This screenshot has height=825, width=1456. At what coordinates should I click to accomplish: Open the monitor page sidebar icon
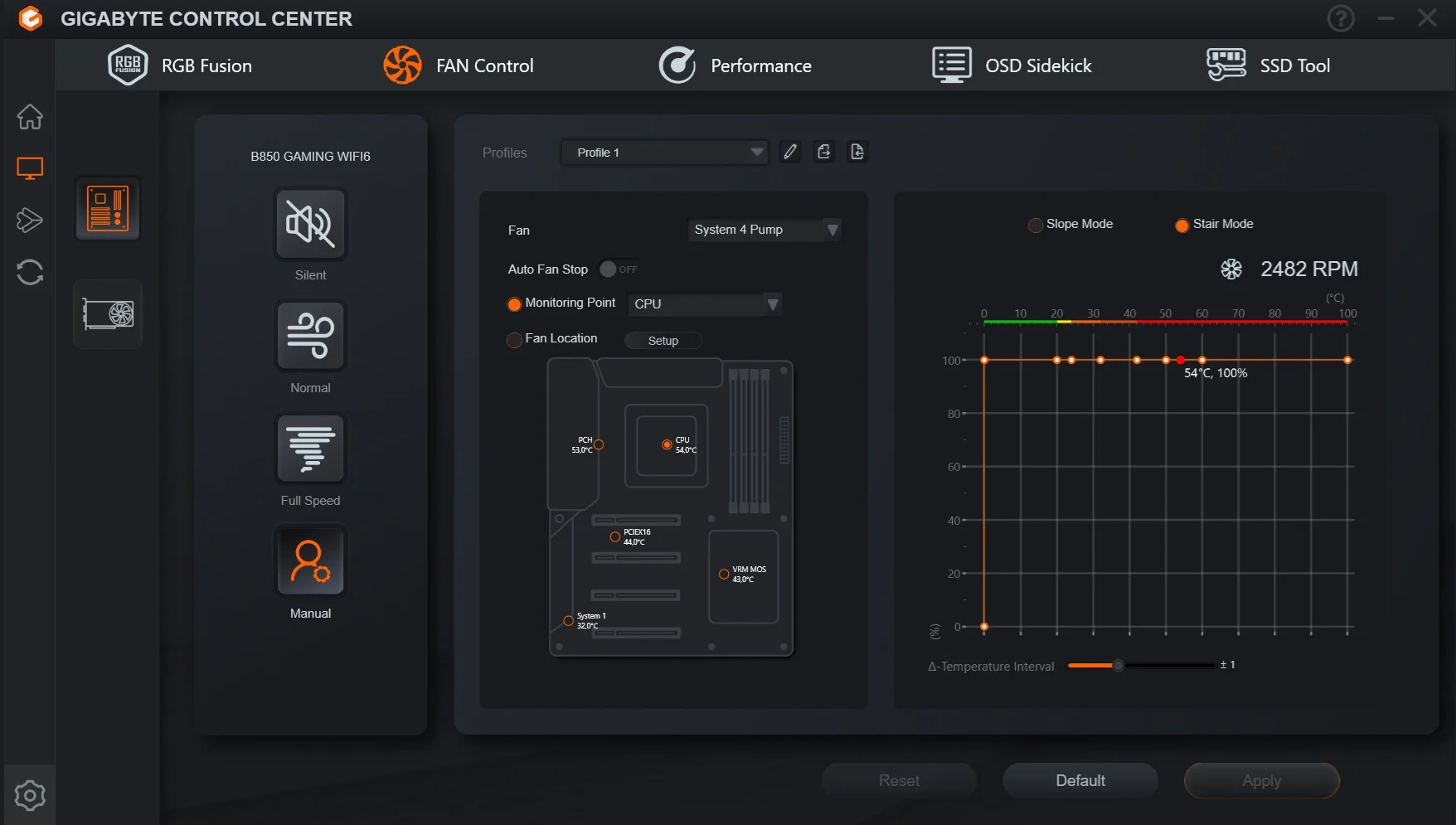point(30,168)
